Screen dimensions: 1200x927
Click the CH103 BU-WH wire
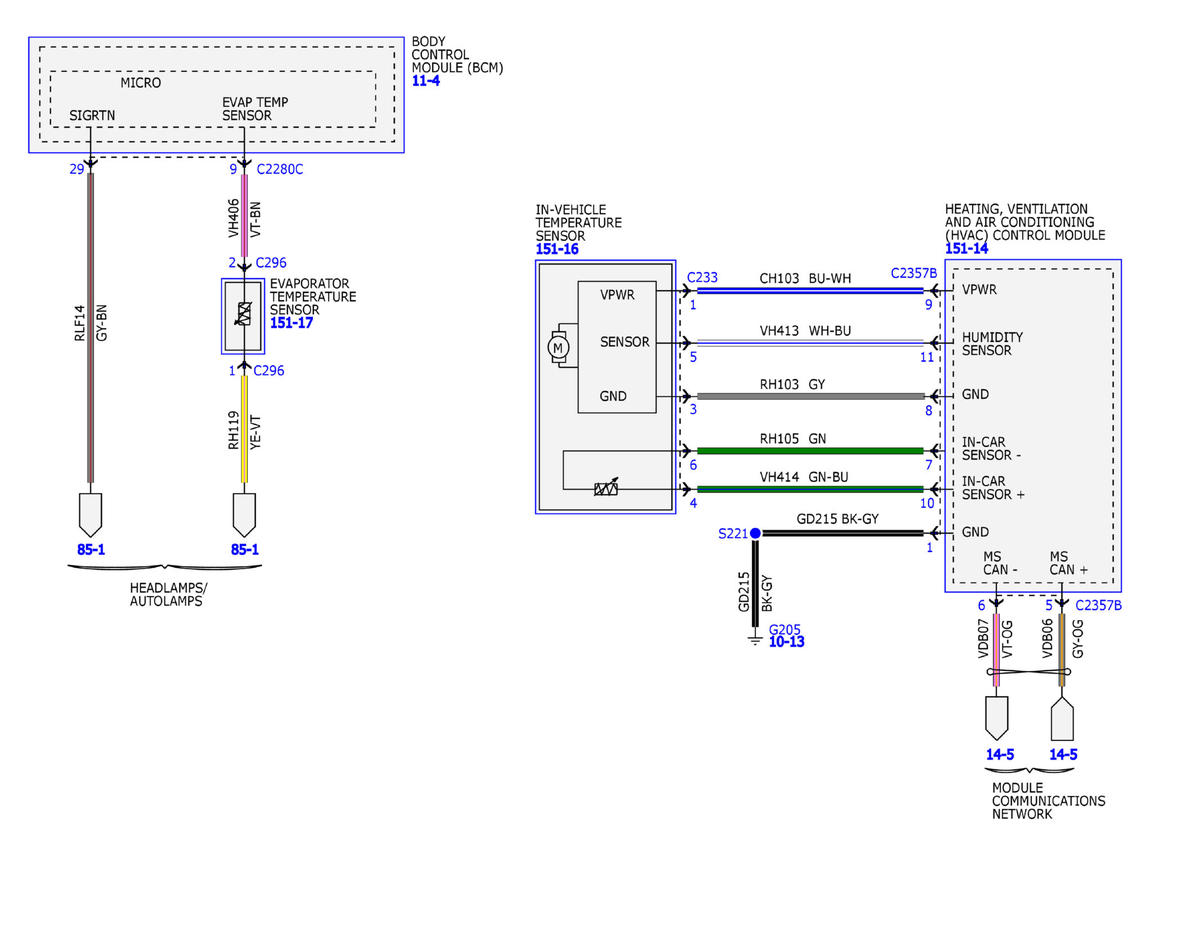tap(810, 291)
